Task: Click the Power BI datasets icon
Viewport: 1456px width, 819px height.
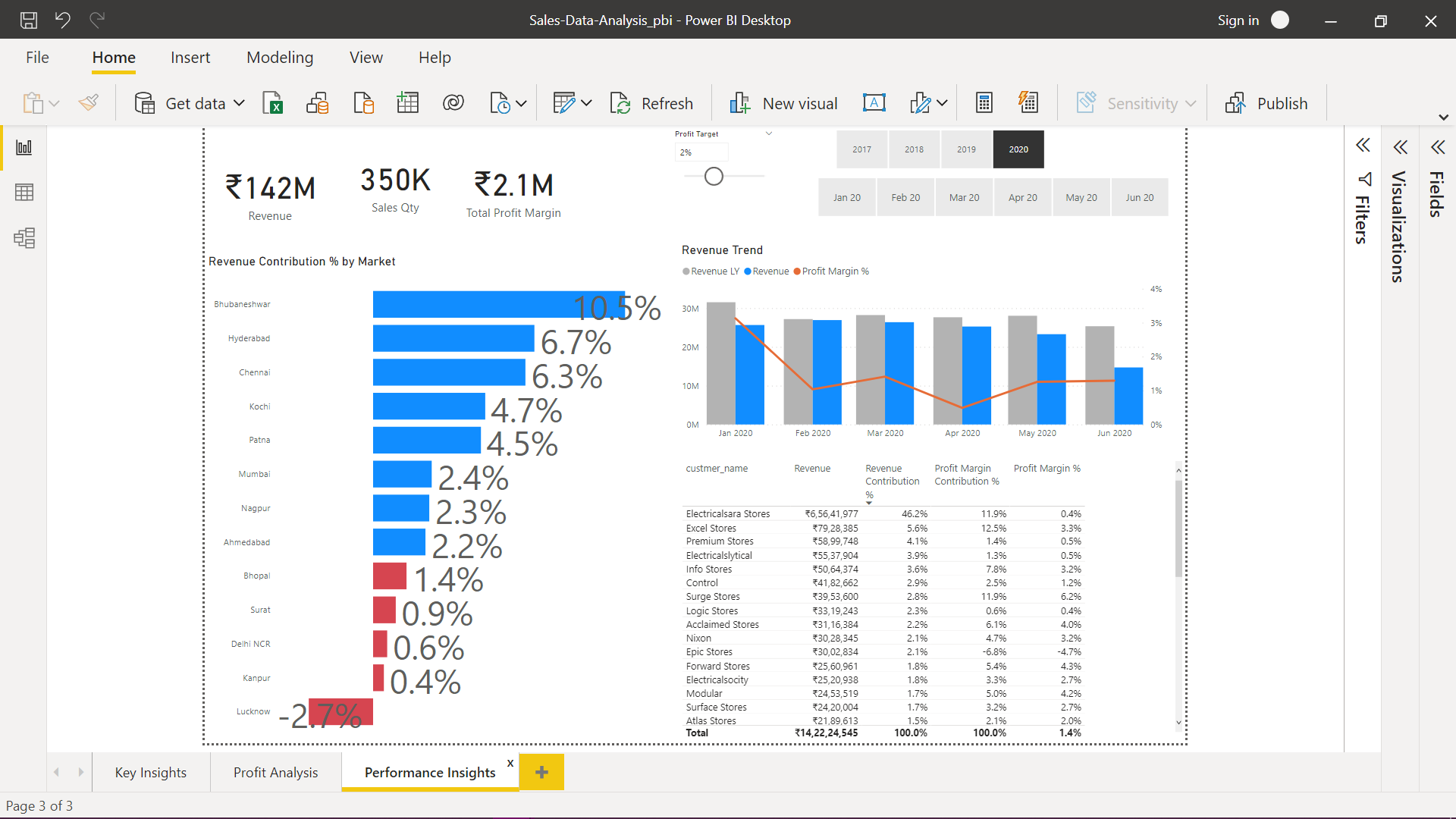Action: [318, 103]
